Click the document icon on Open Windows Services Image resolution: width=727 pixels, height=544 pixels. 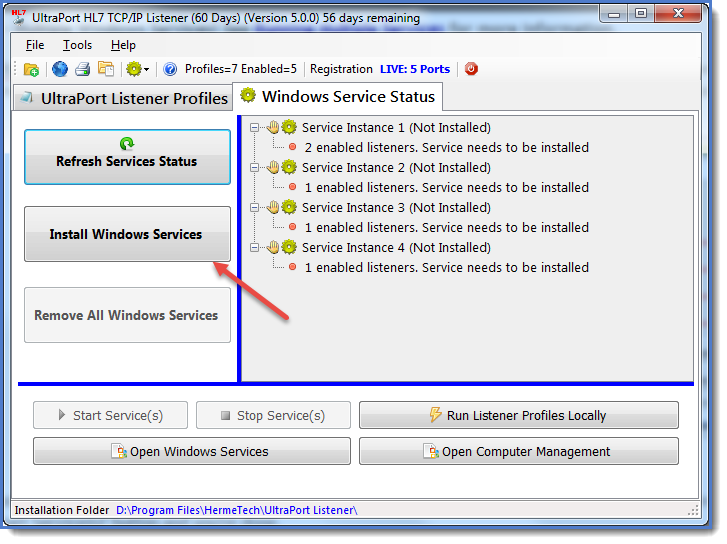tap(119, 451)
